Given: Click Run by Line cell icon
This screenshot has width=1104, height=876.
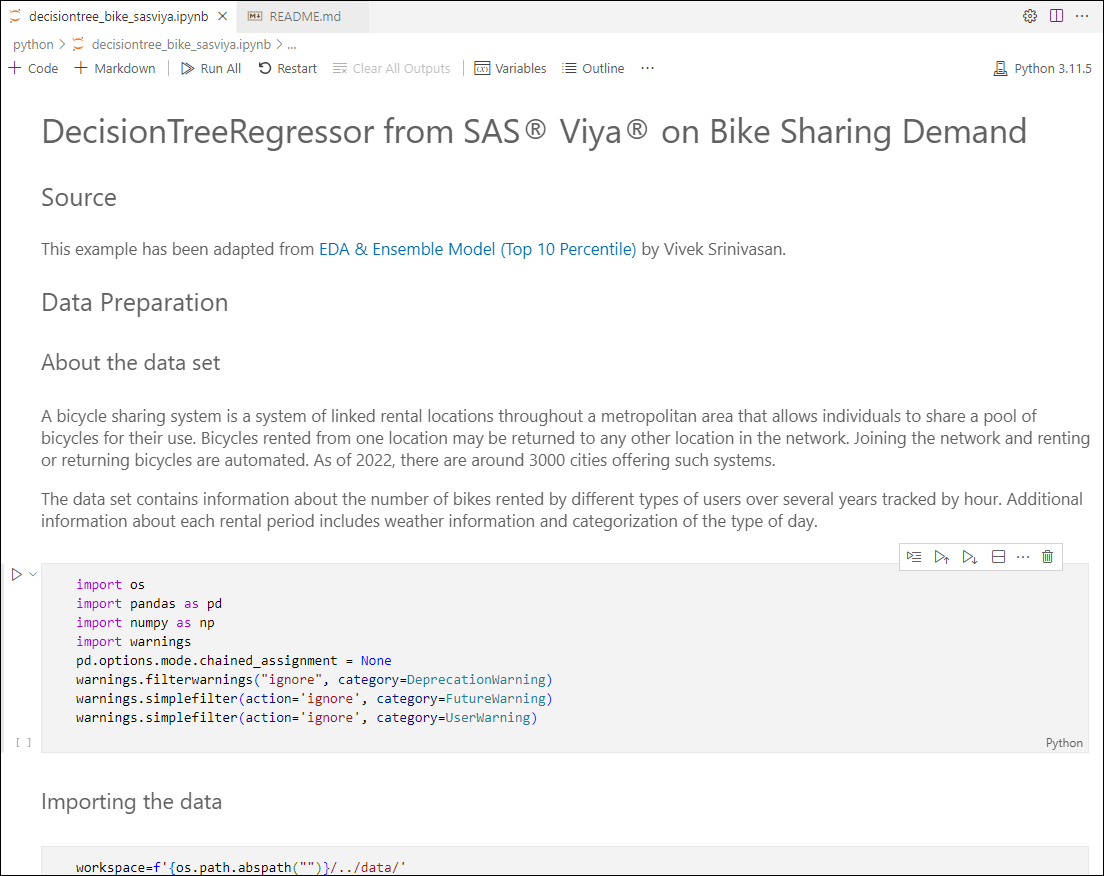Looking at the screenshot, I should pyautogui.click(x=914, y=557).
